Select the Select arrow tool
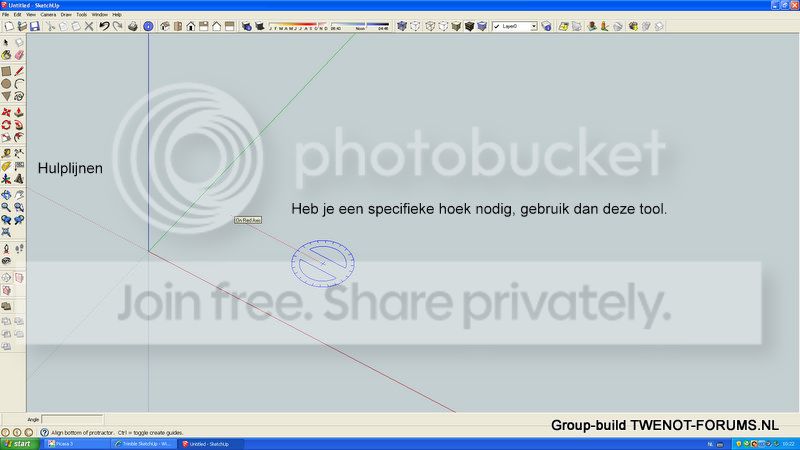 (x=6, y=42)
